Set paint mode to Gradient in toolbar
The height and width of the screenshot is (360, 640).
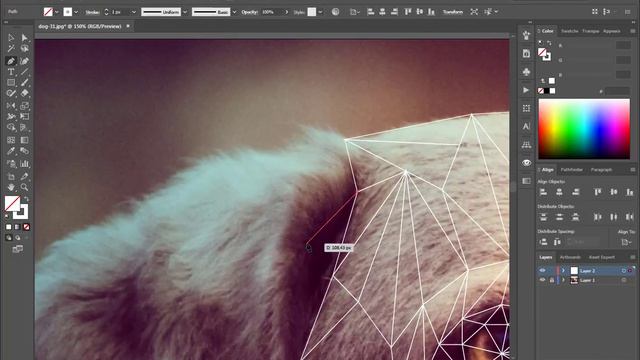[18, 227]
